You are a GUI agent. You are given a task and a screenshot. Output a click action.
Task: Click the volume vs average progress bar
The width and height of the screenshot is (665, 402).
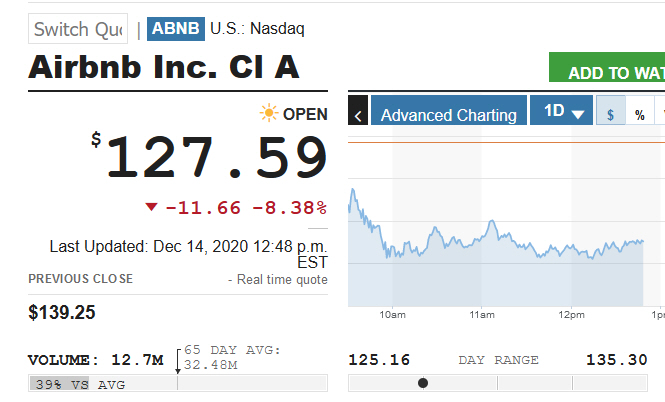(177, 383)
